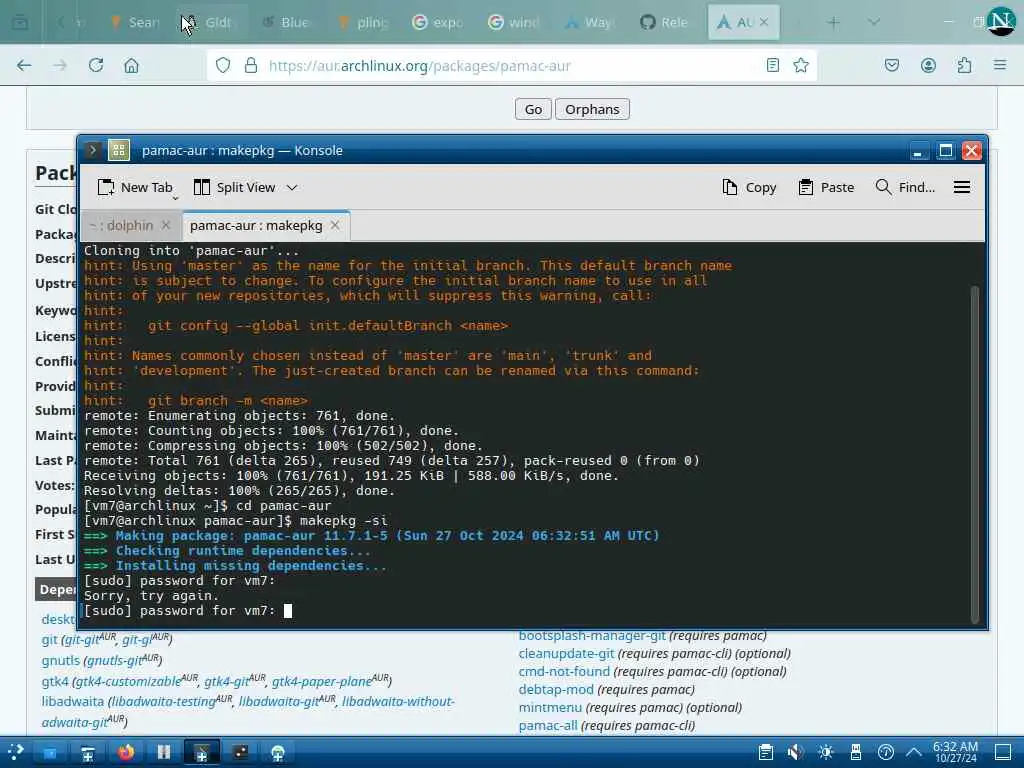Open Find in Konsole toolbar
Screen dimensions: 1024x768
coord(905,187)
